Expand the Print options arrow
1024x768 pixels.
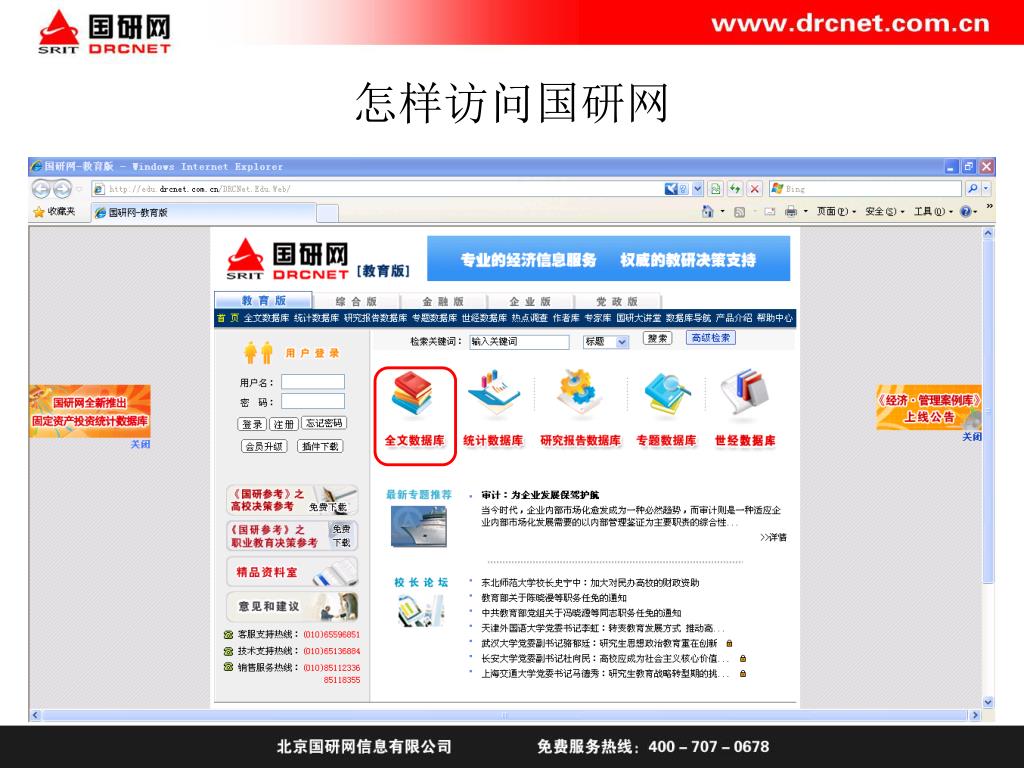coord(805,212)
